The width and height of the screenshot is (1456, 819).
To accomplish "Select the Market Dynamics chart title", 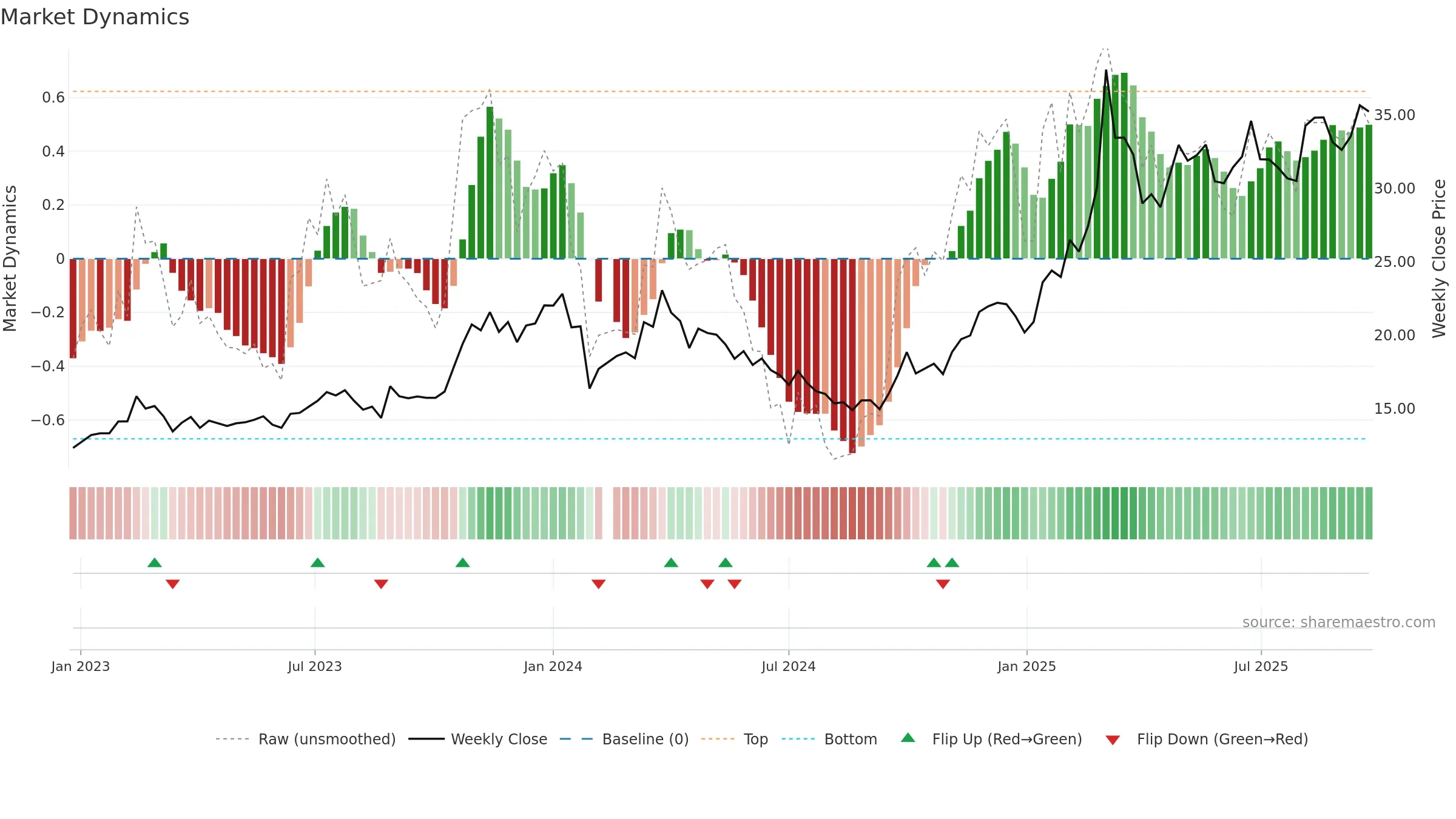I will pyautogui.click(x=95, y=17).
